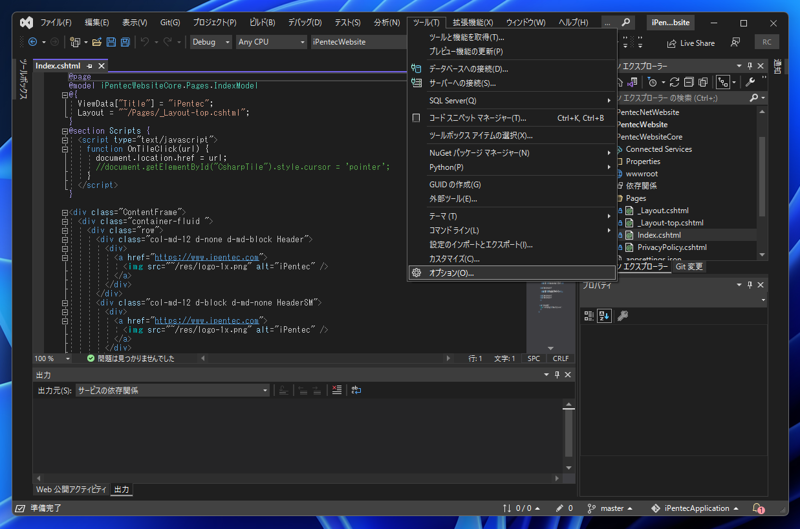Screen dimensions: 800x529
Task: Click the Output panel vertical scrollbar
Action: 568,437
